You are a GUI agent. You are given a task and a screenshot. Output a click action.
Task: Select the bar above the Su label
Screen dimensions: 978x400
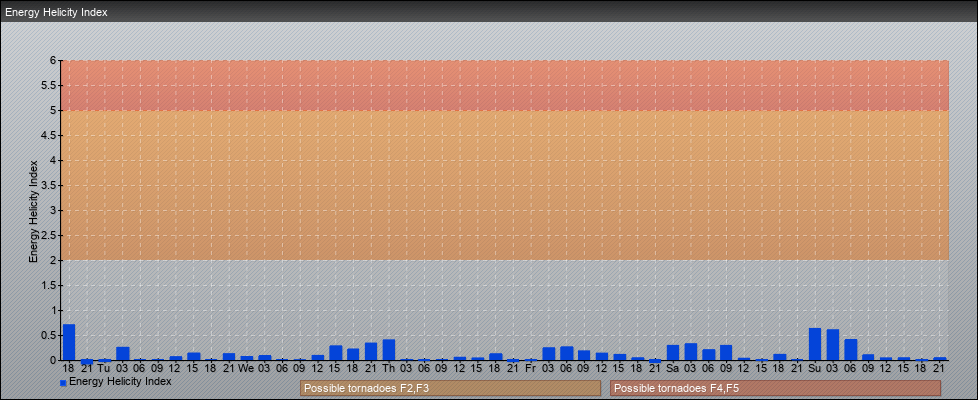tap(815, 344)
